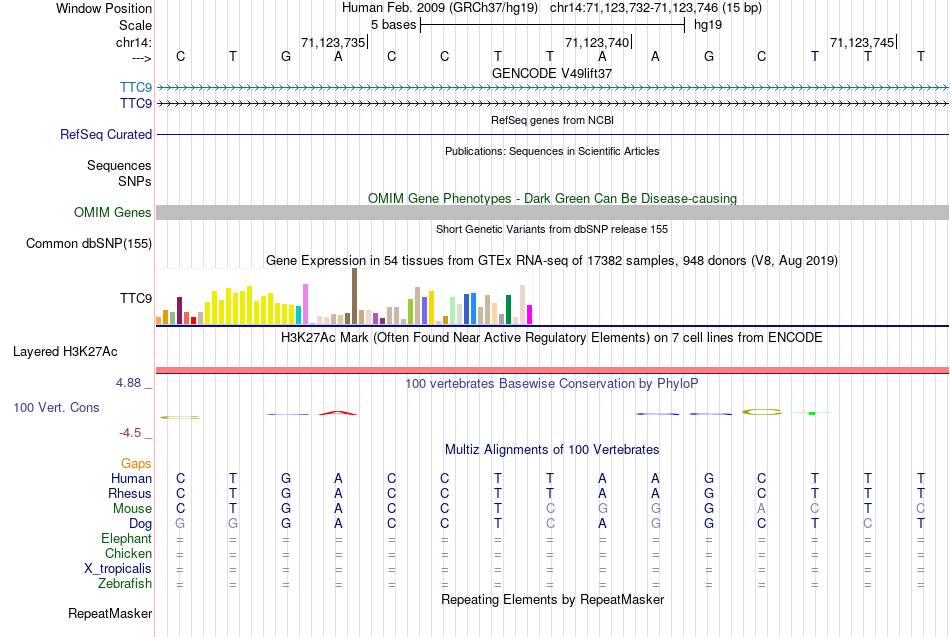Click the 4.88 upper PhyloP scale value
Image resolution: width=950 pixels, height=637 pixels.
coord(128,383)
